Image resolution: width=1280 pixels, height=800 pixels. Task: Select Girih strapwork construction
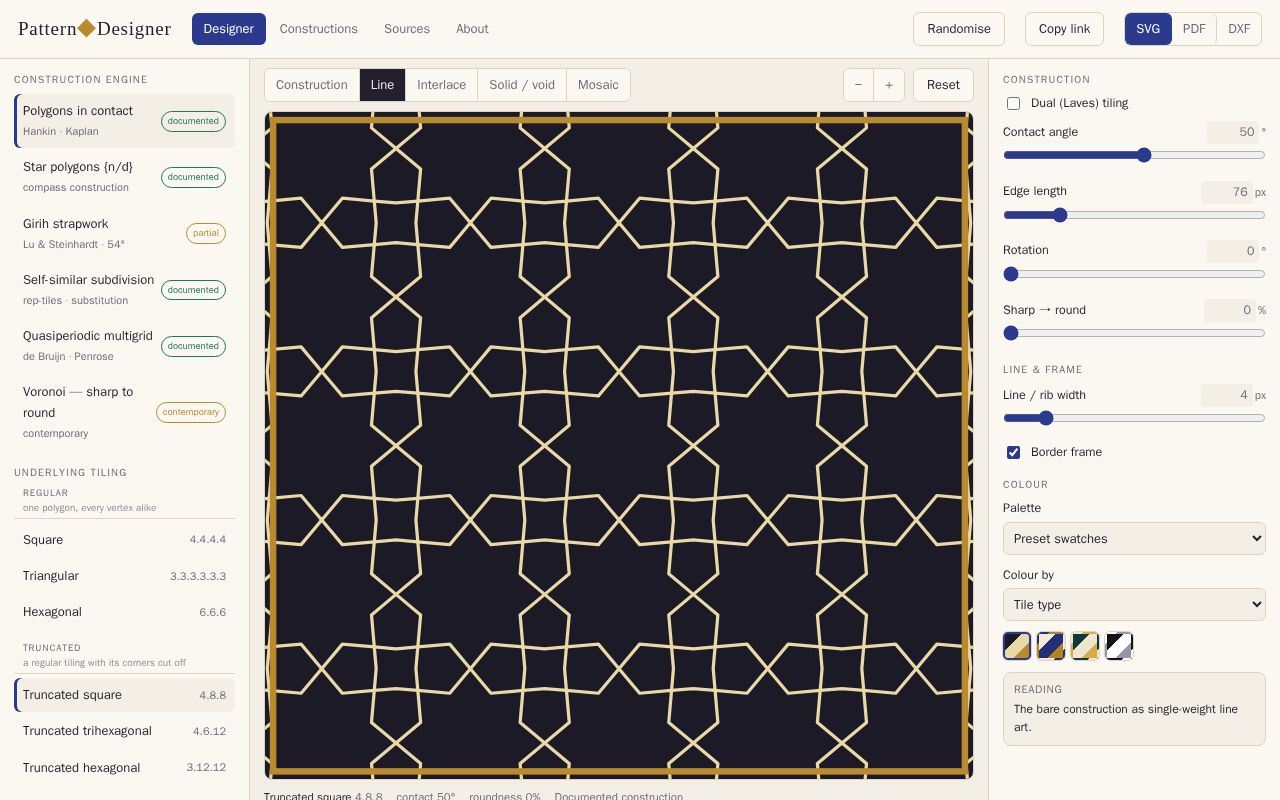coord(125,234)
